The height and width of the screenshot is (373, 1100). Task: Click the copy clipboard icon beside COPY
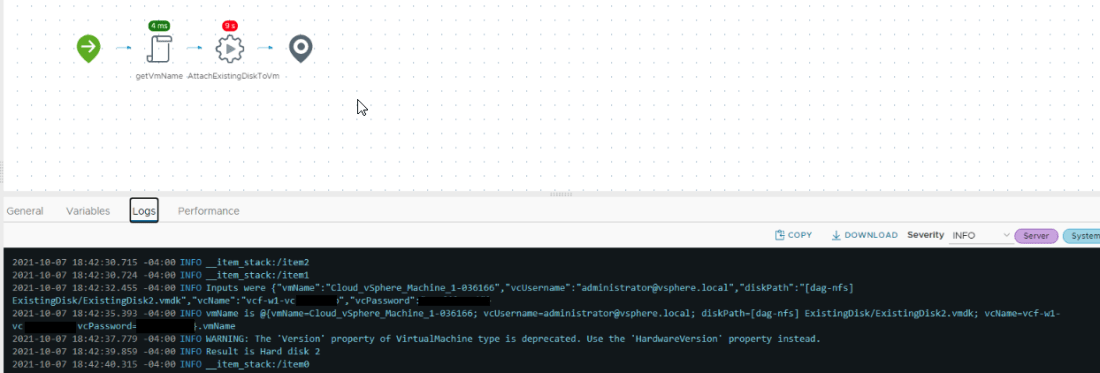pyautogui.click(x=779, y=235)
